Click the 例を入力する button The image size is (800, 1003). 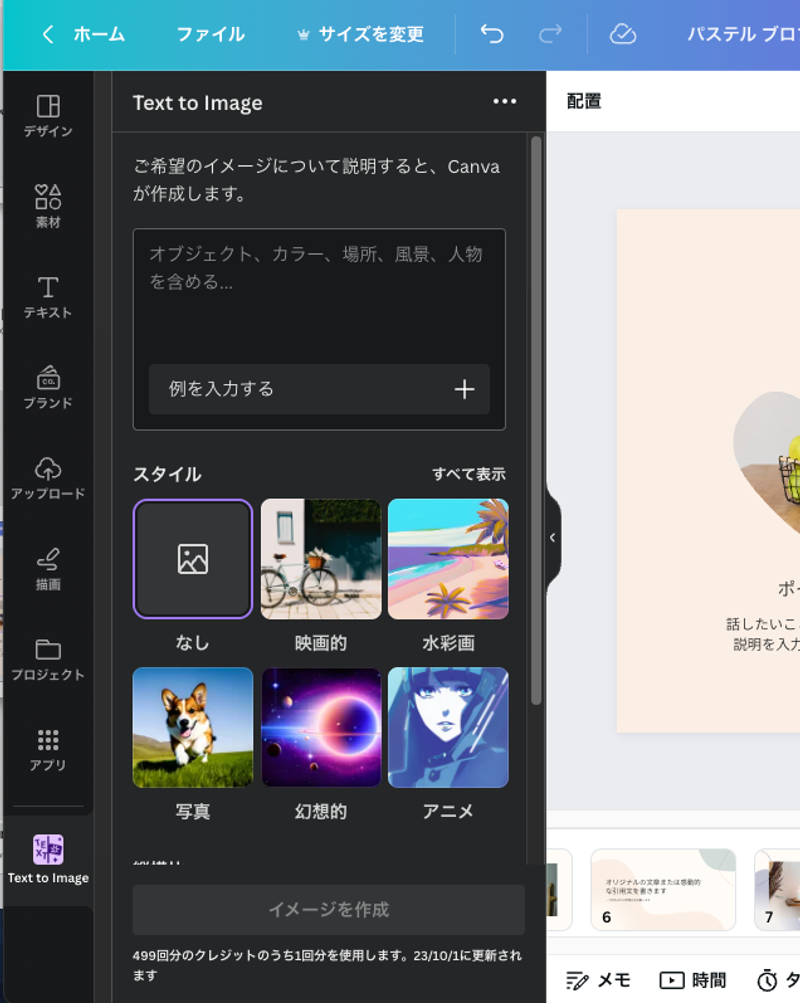pyautogui.click(x=319, y=389)
